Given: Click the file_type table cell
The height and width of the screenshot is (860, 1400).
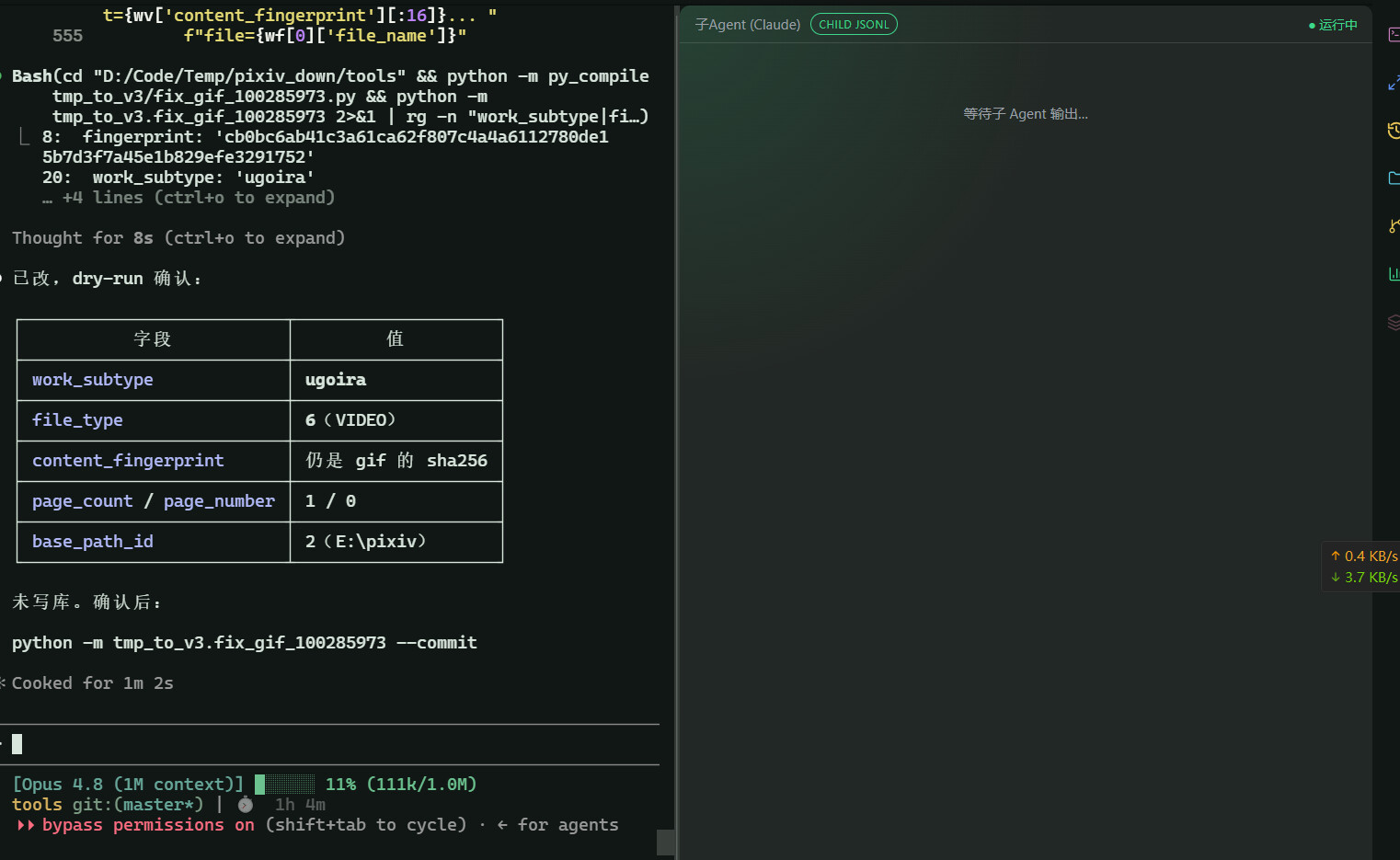Looking at the screenshot, I should (154, 420).
